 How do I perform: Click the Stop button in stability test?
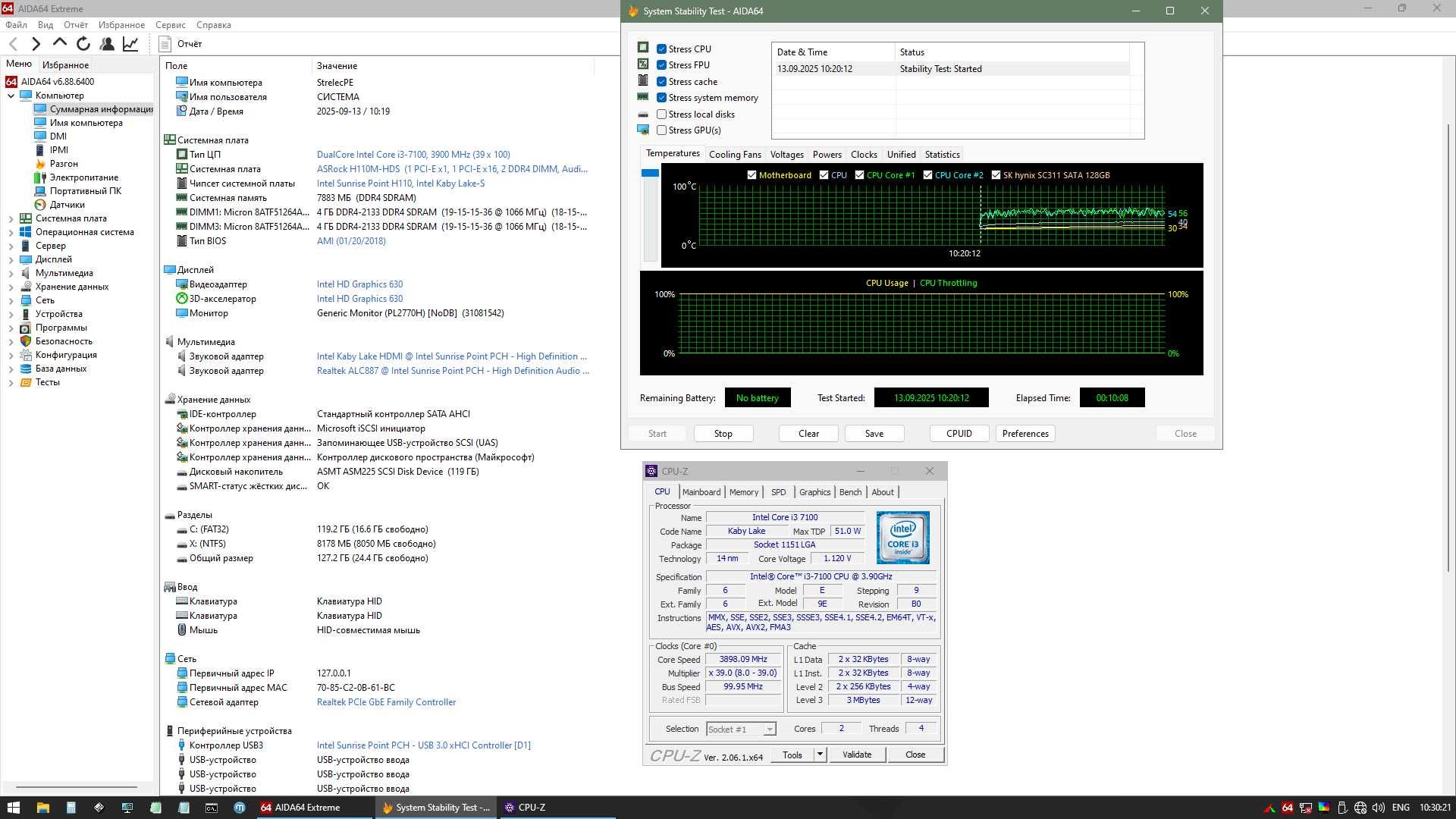pos(723,434)
